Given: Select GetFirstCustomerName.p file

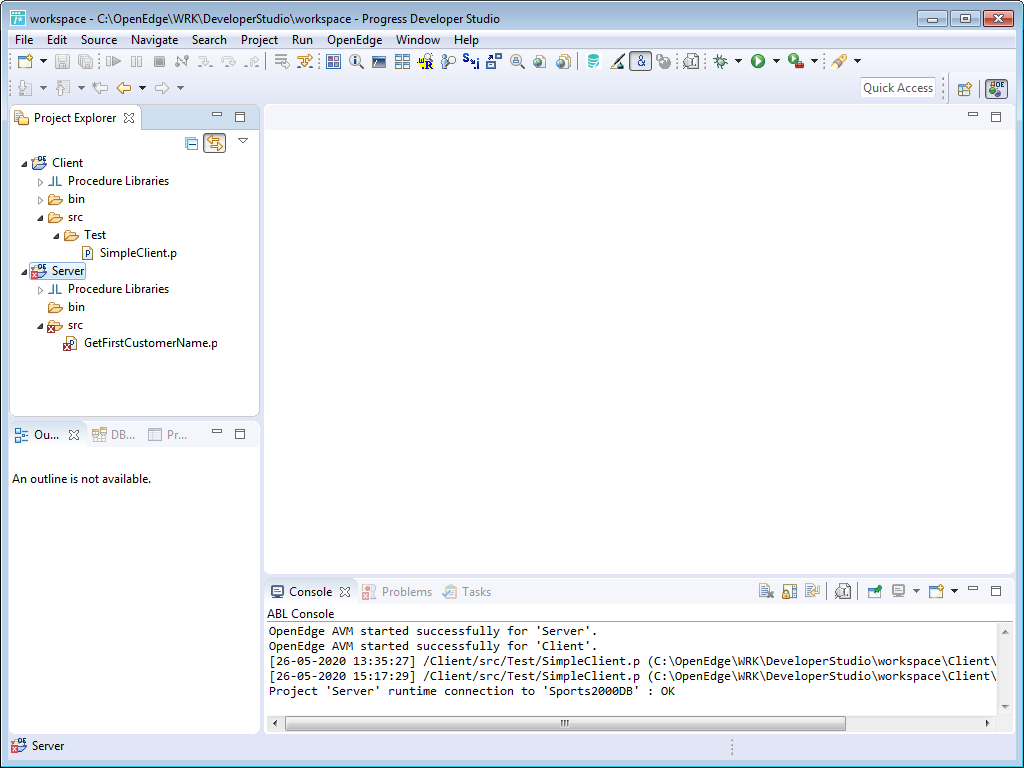Looking at the screenshot, I should (150, 343).
